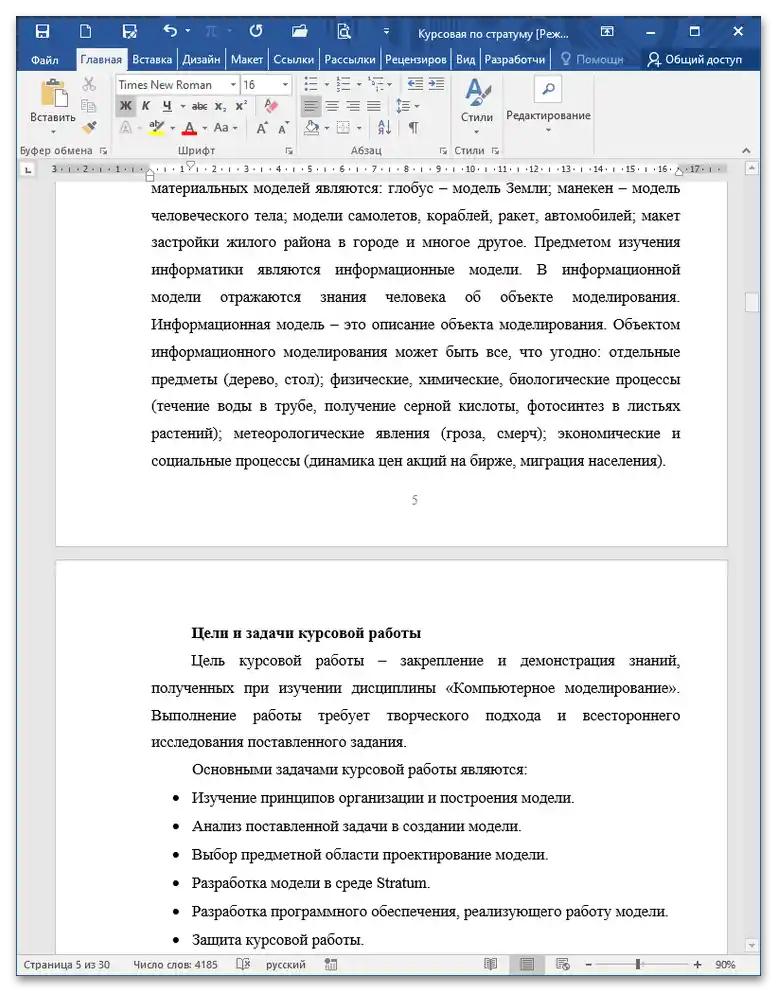
Task: Open the underline style dropdown arrow
Action: [183, 106]
